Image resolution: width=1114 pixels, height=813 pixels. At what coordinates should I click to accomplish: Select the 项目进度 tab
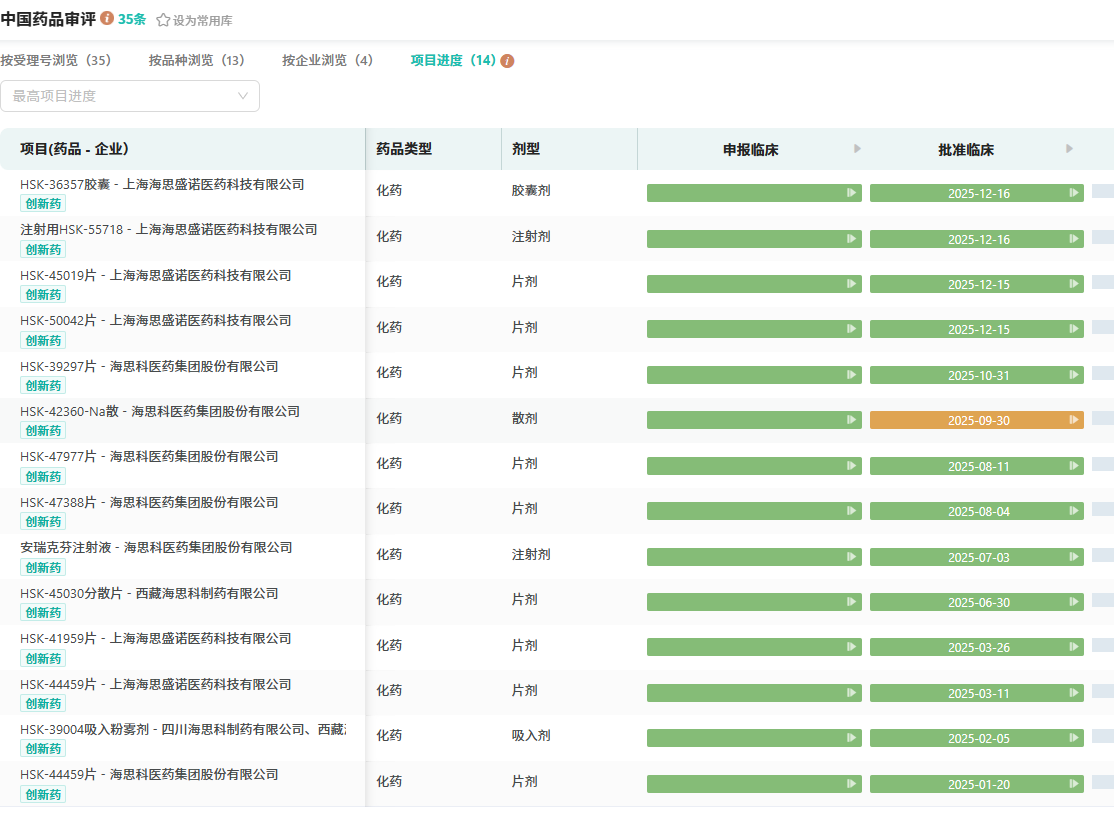[453, 60]
